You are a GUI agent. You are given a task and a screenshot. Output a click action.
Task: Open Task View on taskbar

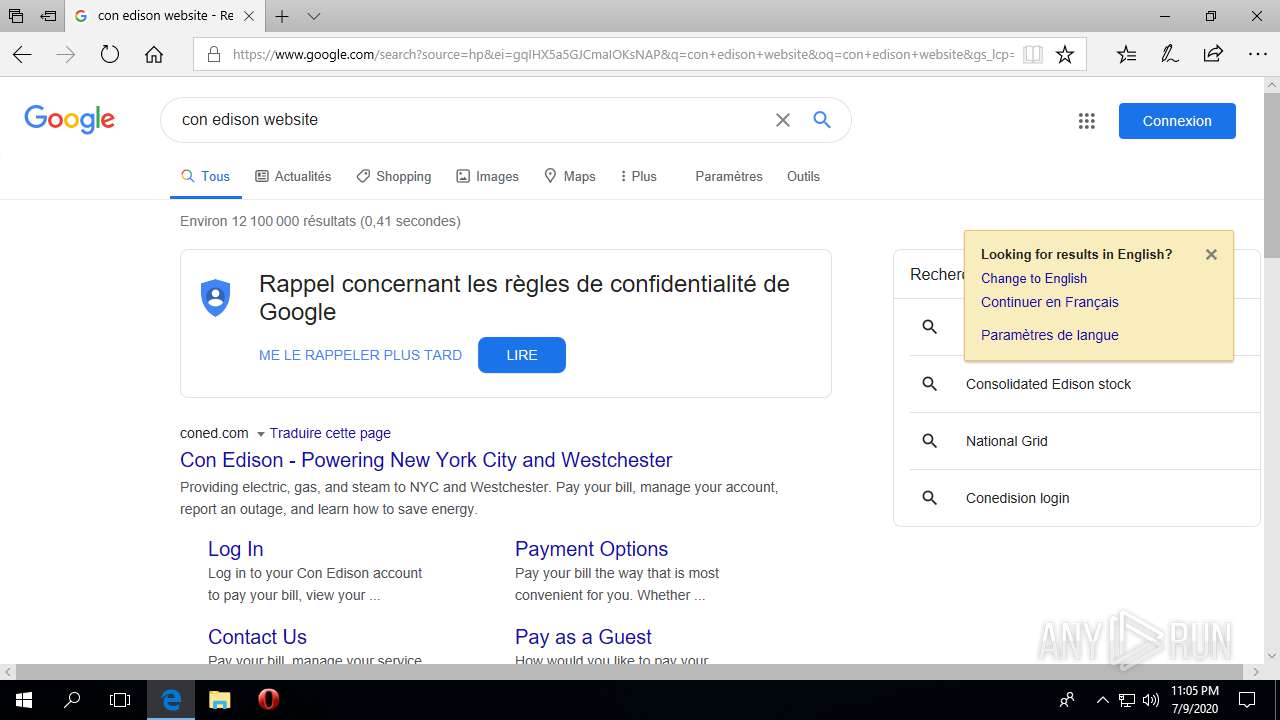[x=120, y=700]
